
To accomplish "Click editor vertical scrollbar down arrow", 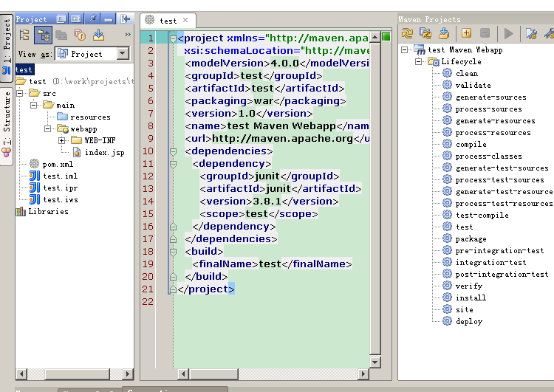I will [375, 361].
